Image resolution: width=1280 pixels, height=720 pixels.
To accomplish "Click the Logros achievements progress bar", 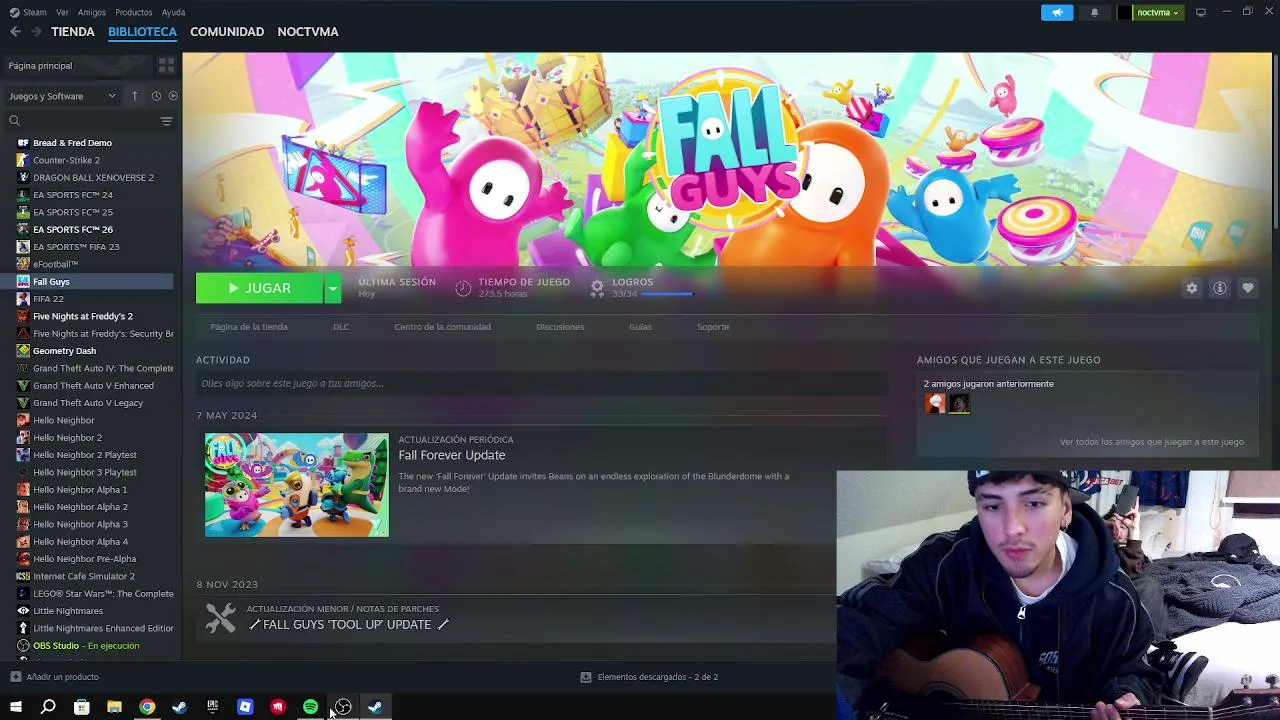I will point(667,294).
